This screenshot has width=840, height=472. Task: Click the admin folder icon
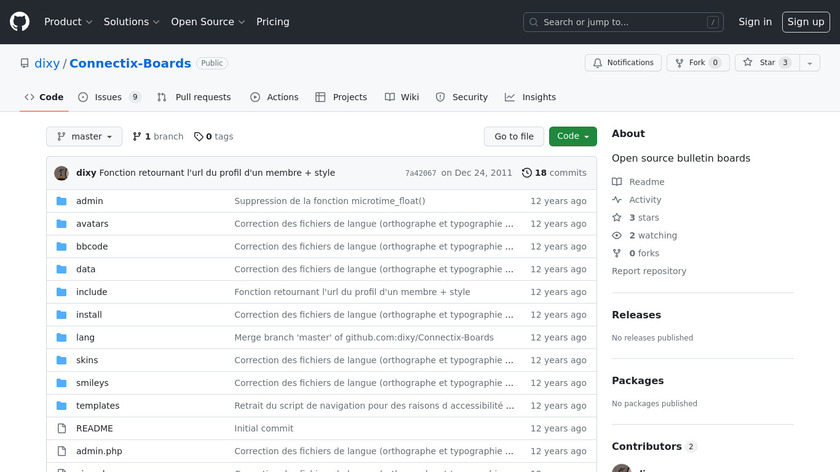tap(61, 201)
